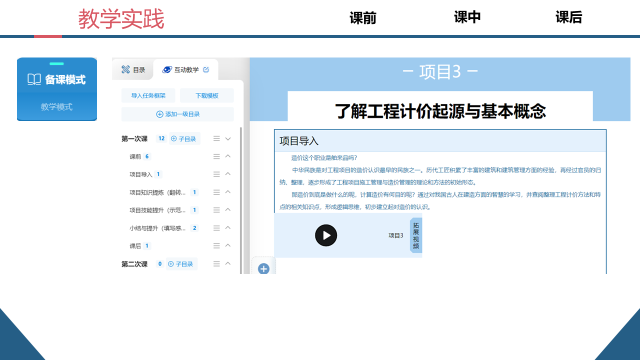Click the 项目3 banner heading

(x=440, y=72)
